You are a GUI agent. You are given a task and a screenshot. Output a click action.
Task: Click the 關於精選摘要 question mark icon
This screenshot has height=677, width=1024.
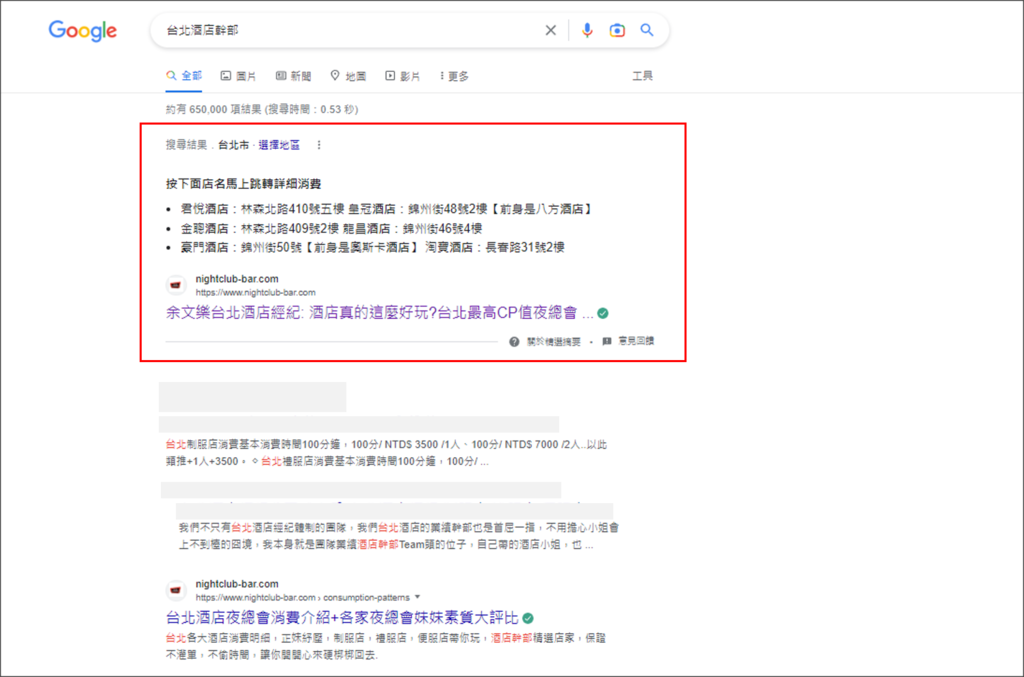click(515, 341)
